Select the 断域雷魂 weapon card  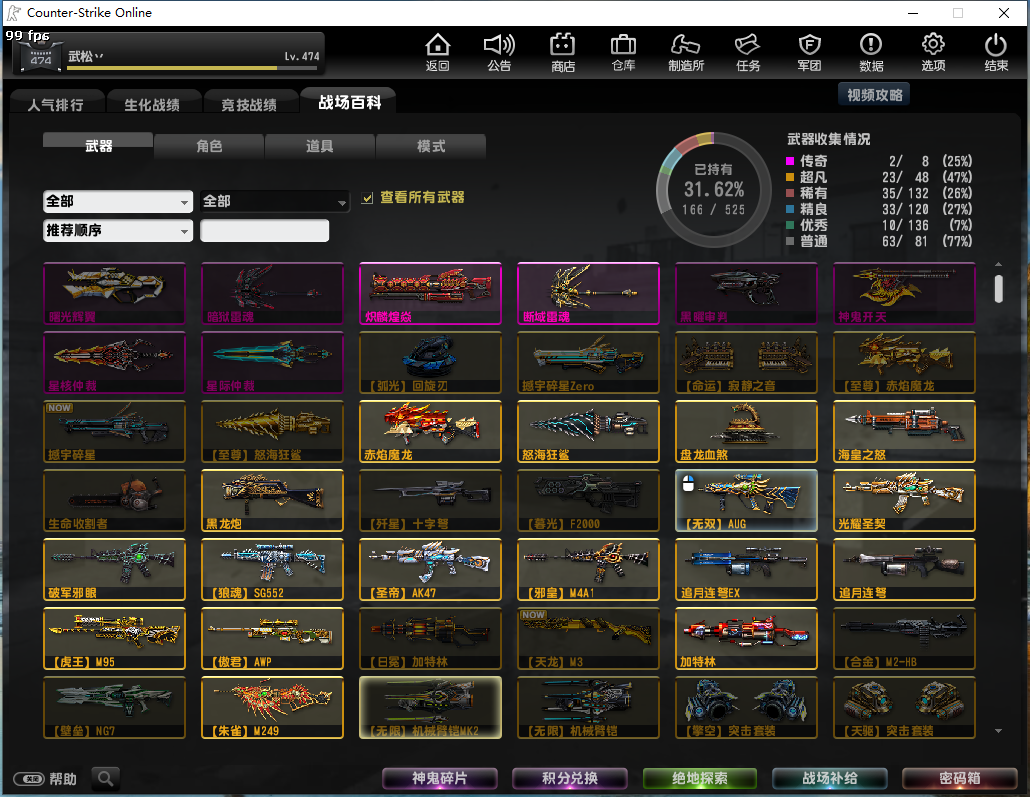(589, 293)
